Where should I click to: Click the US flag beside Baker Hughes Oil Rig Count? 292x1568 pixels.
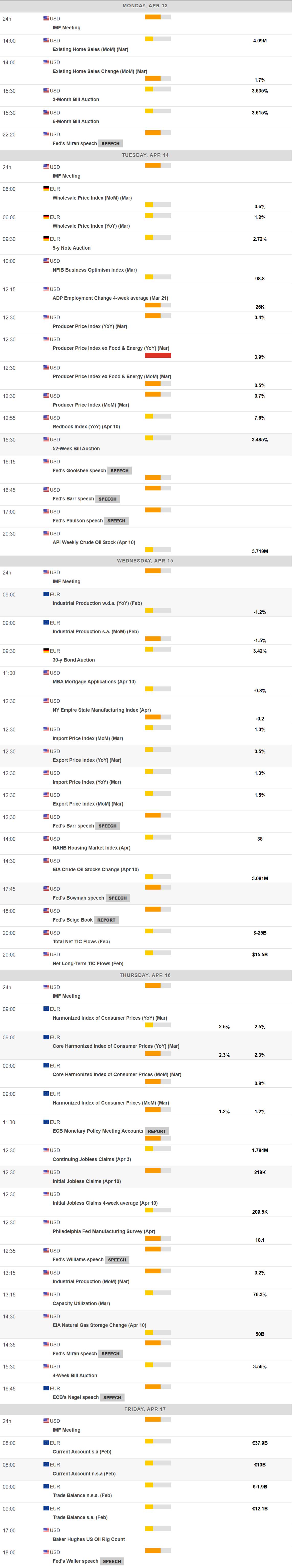click(46, 1530)
